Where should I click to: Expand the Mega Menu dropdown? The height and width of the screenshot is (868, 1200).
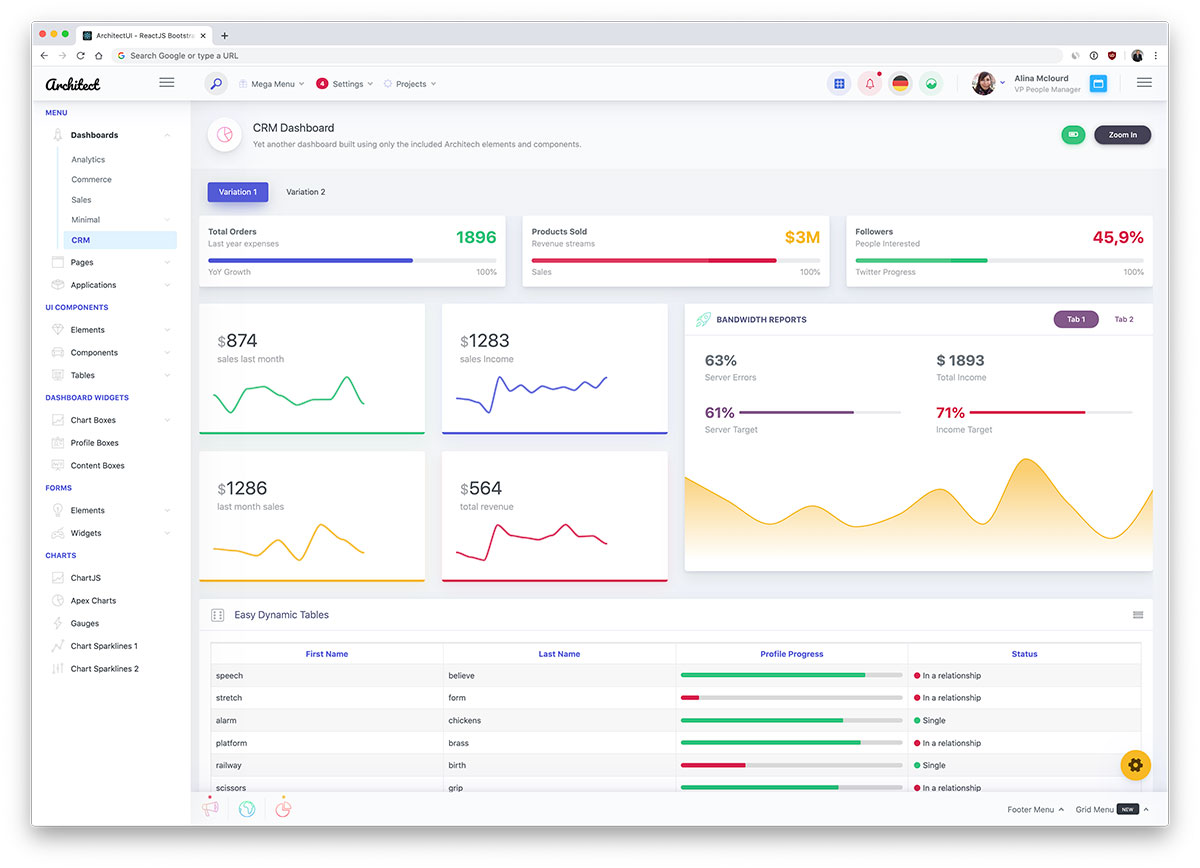tap(271, 83)
